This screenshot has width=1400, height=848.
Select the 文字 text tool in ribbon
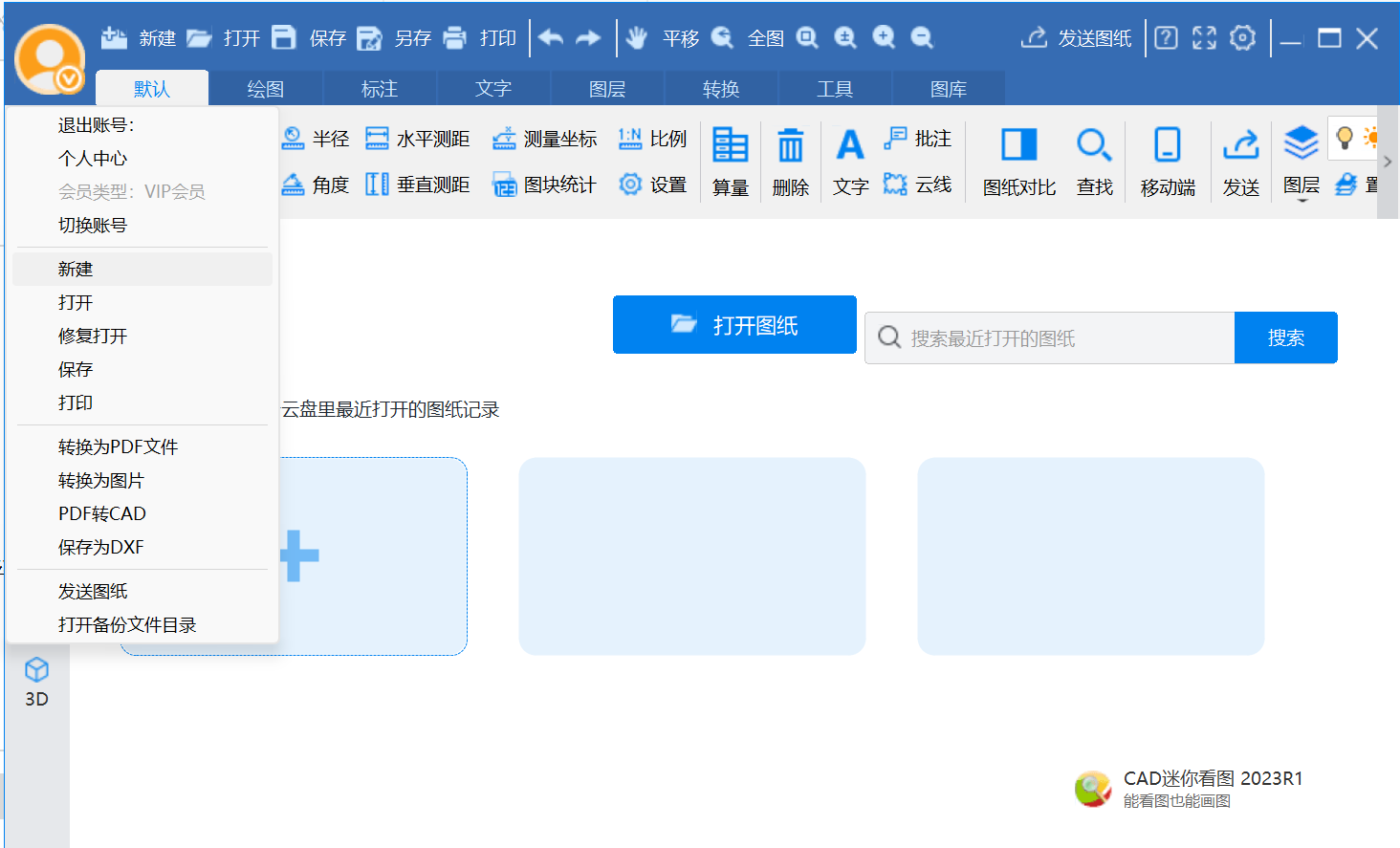tap(850, 162)
